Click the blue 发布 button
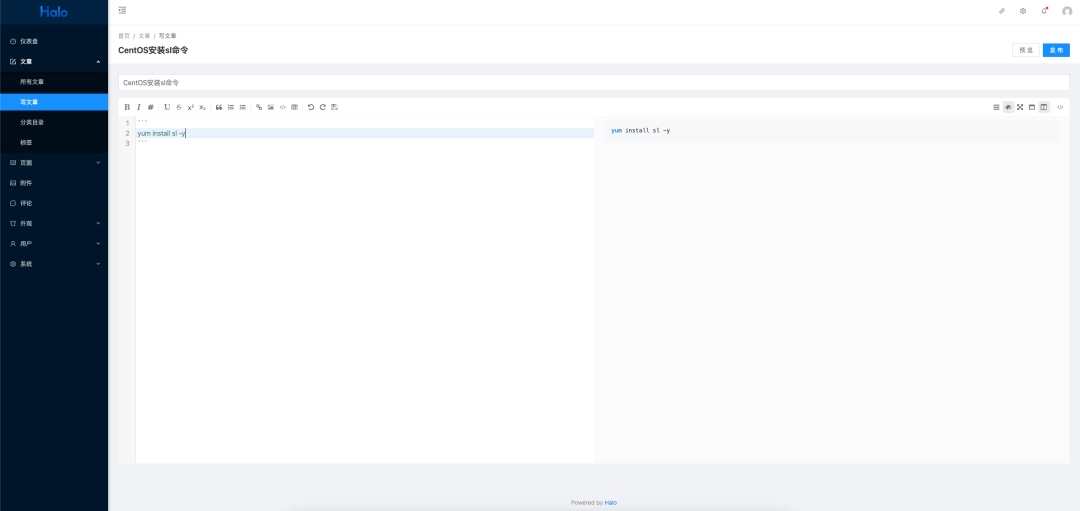The image size is (1080, 511). (1056, 50)
